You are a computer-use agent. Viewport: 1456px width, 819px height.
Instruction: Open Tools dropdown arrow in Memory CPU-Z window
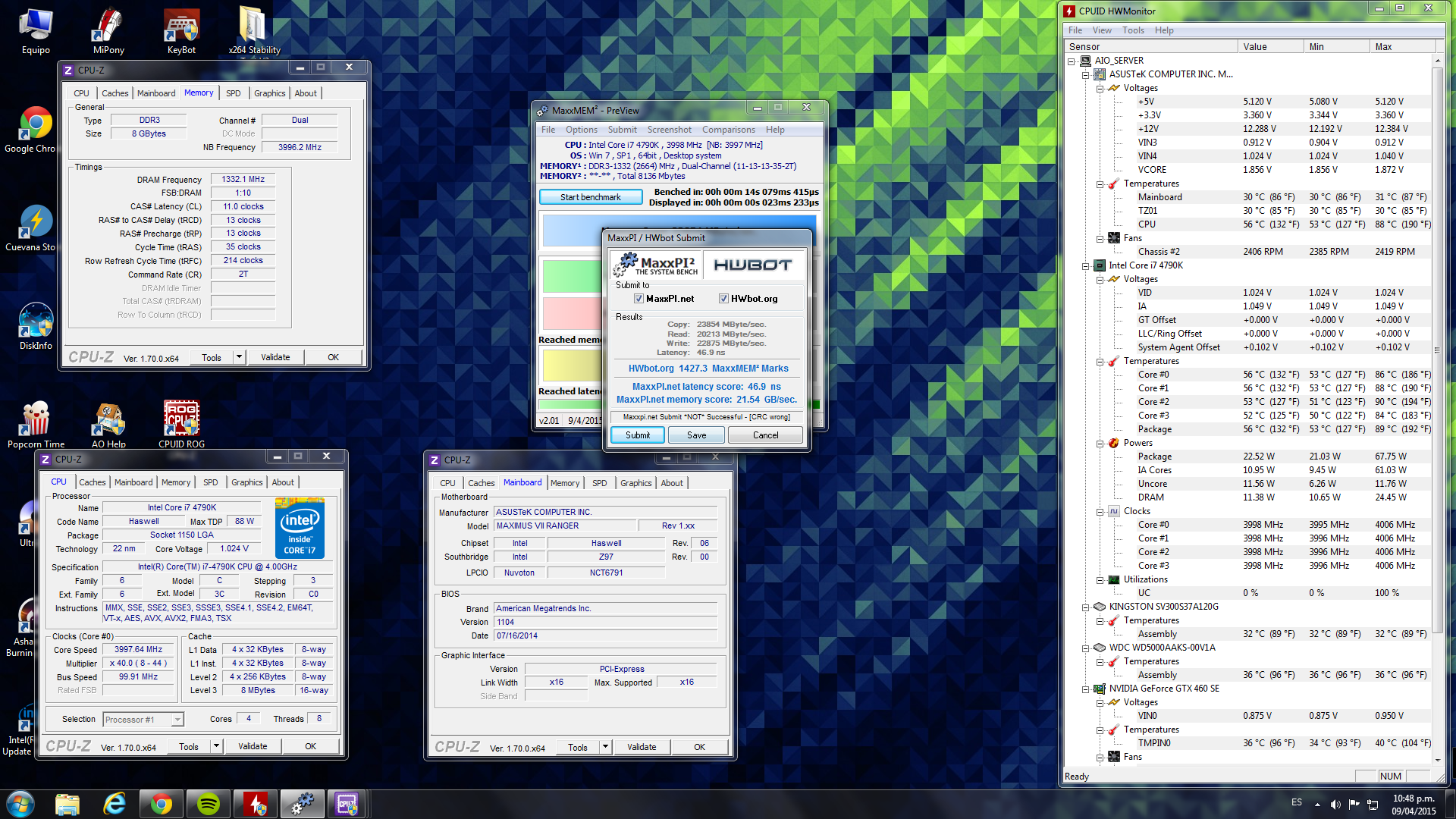240,357
